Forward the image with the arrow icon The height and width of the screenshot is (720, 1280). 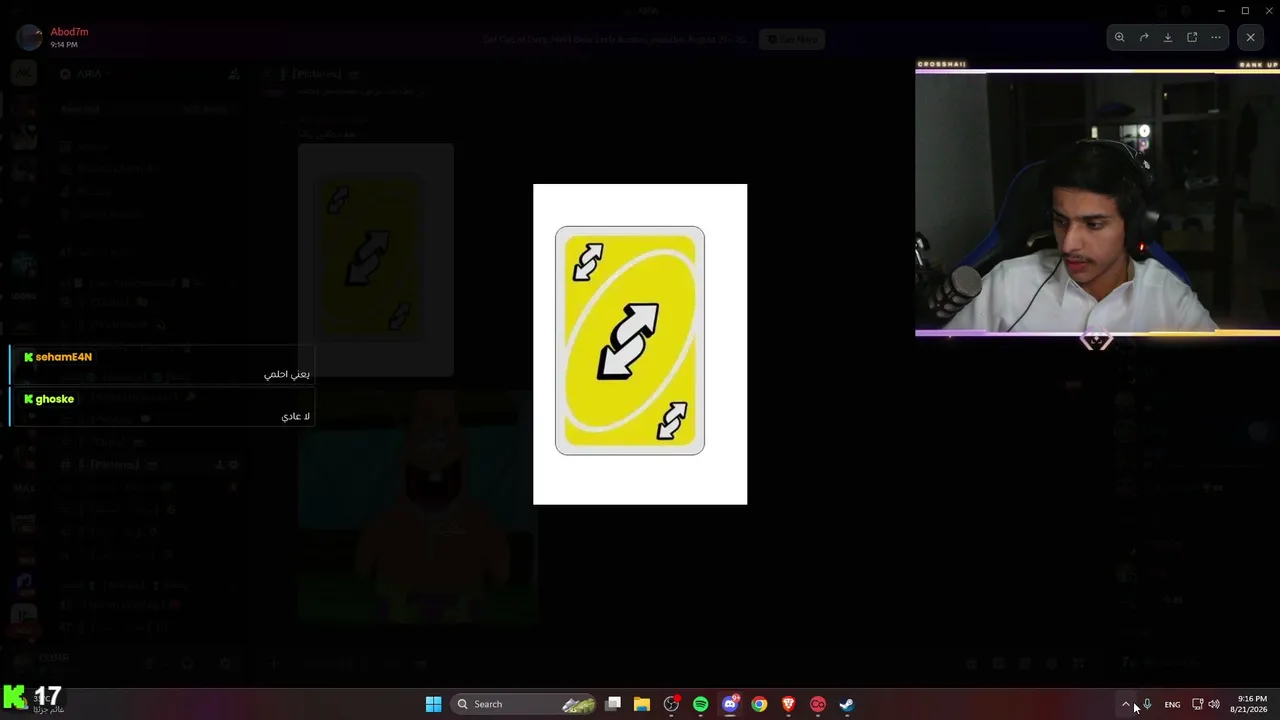point(1144,38)
